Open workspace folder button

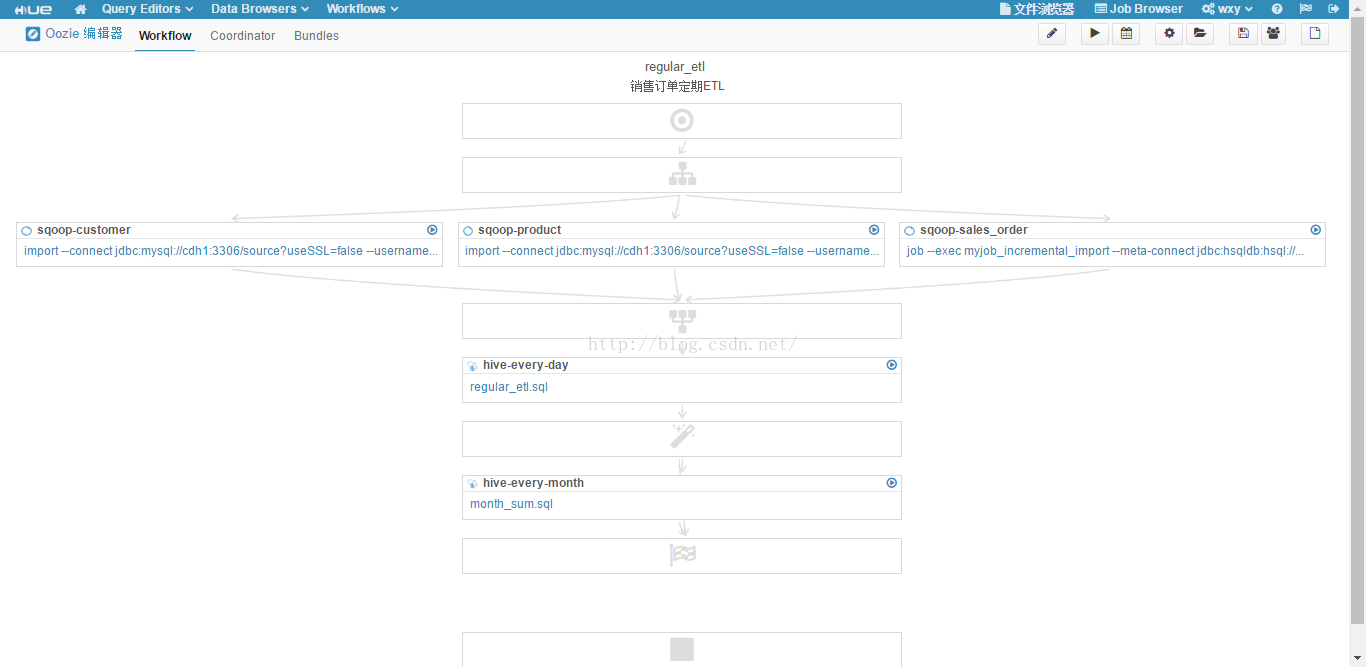click(x=1199, y=34)
